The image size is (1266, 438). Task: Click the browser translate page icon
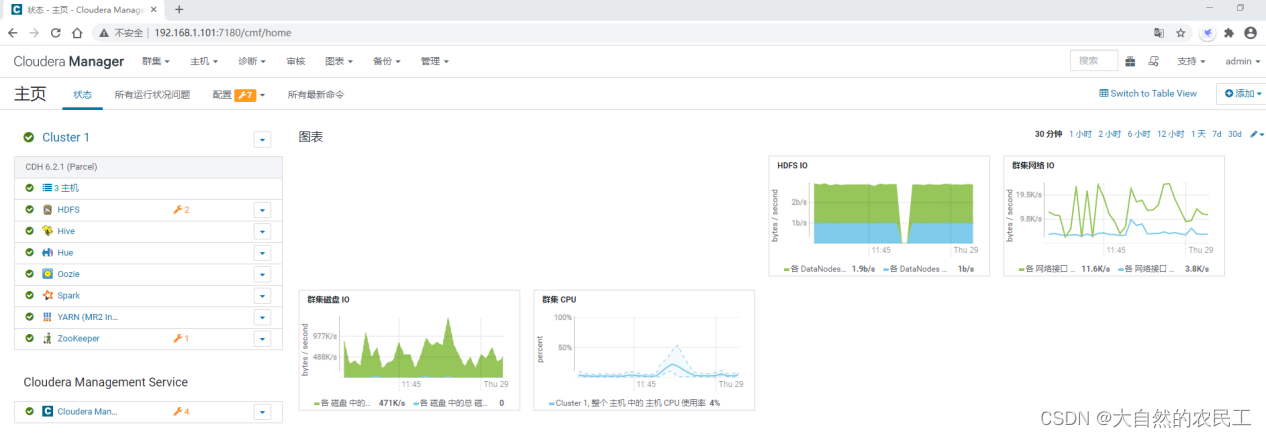pos(1160,32)
